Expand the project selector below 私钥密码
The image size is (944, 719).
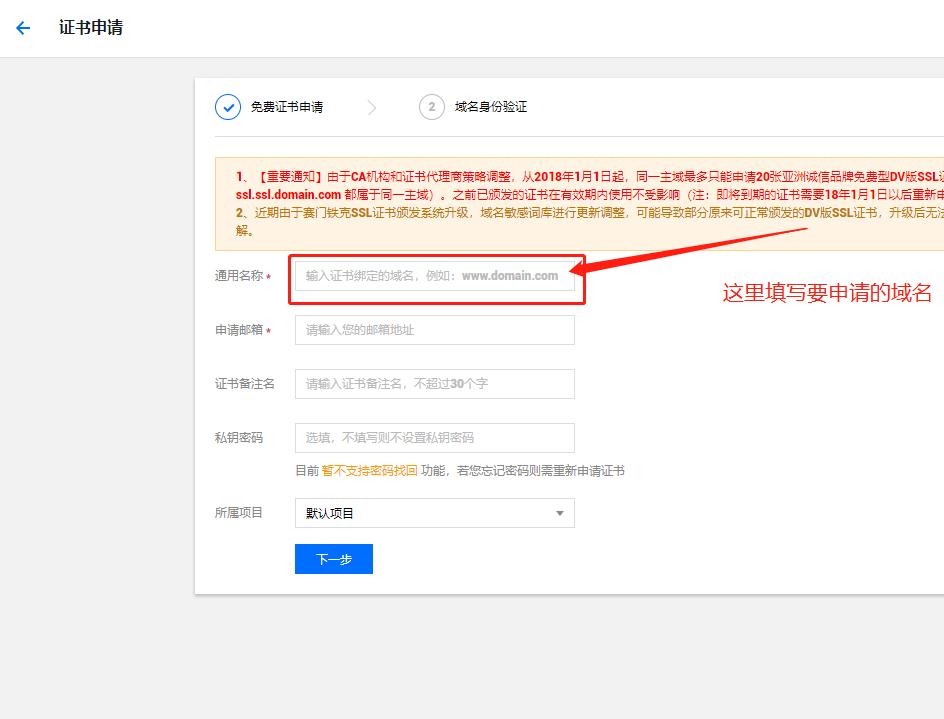(x=434, y=512)
